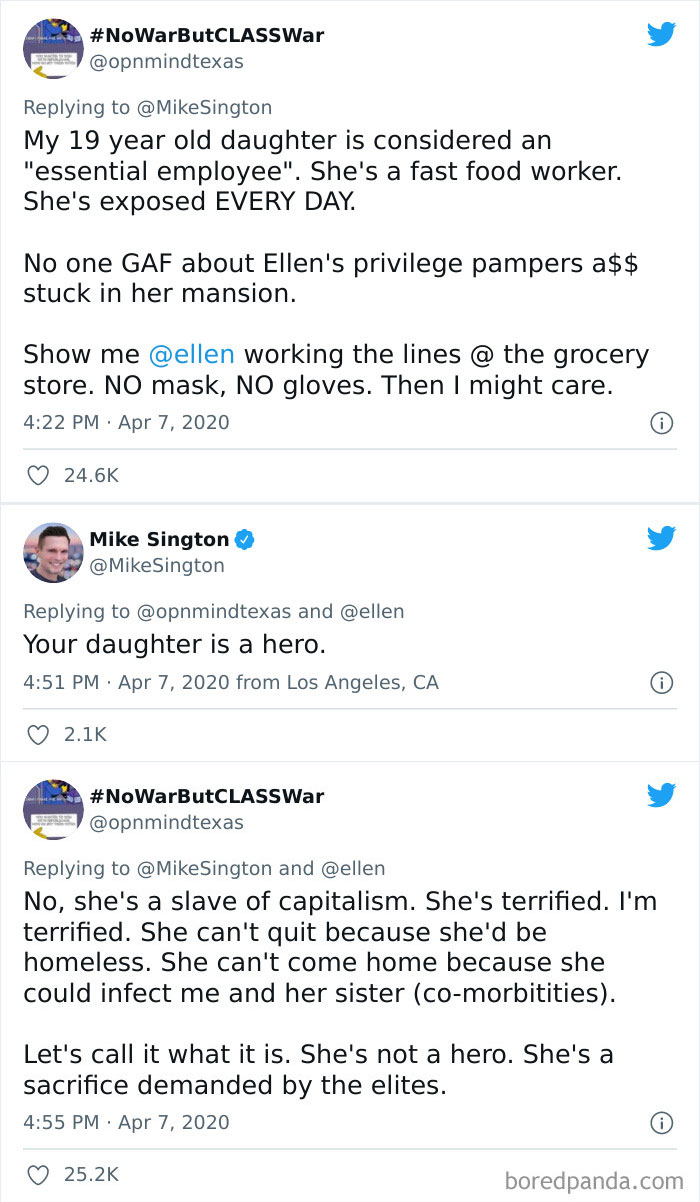Image resolution: width=700 pixels, height=1202 pixels.
Task: Like Mike Sington's reply
Action: click(x=37, y=734)
